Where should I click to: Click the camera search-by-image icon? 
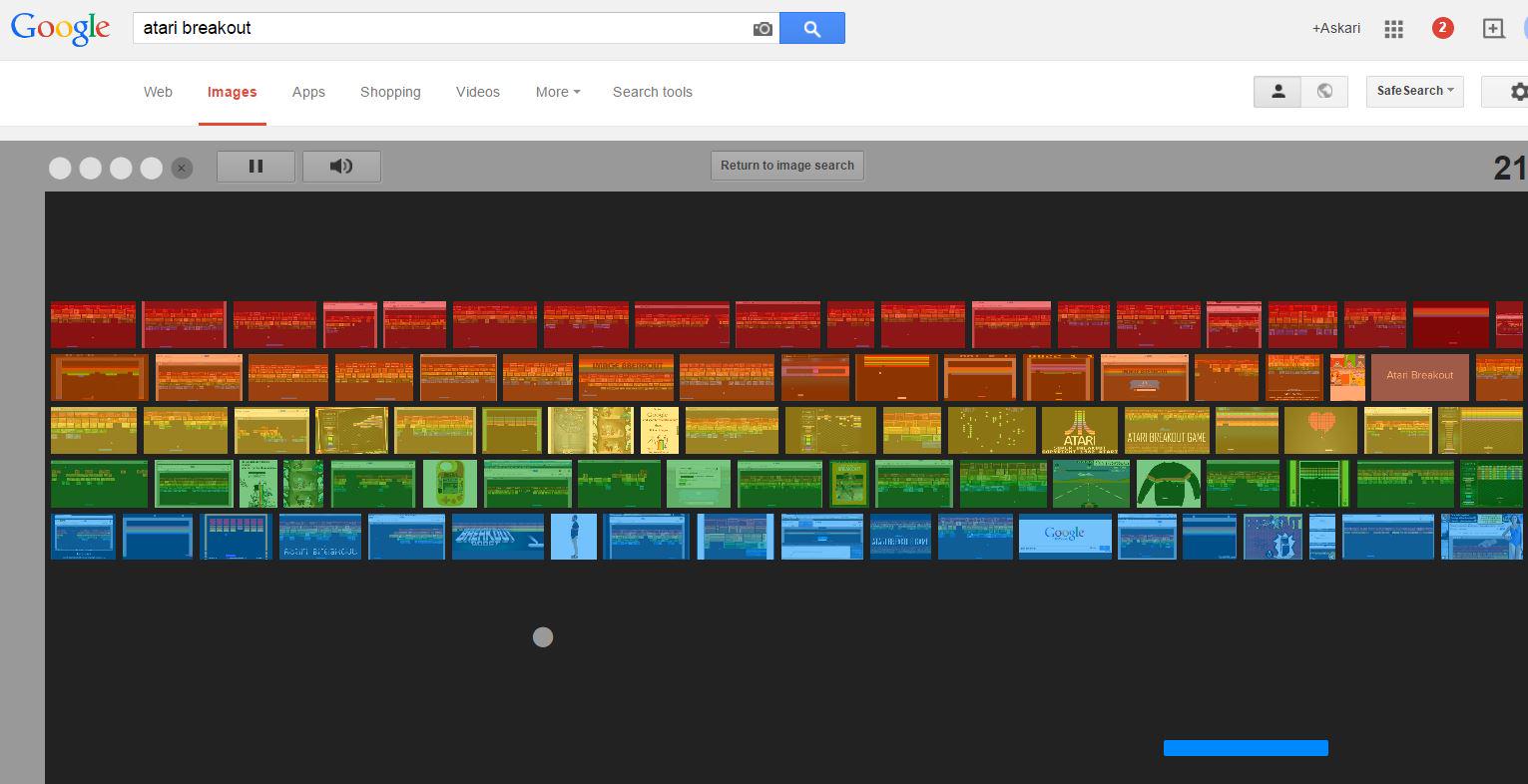[763, 29]
